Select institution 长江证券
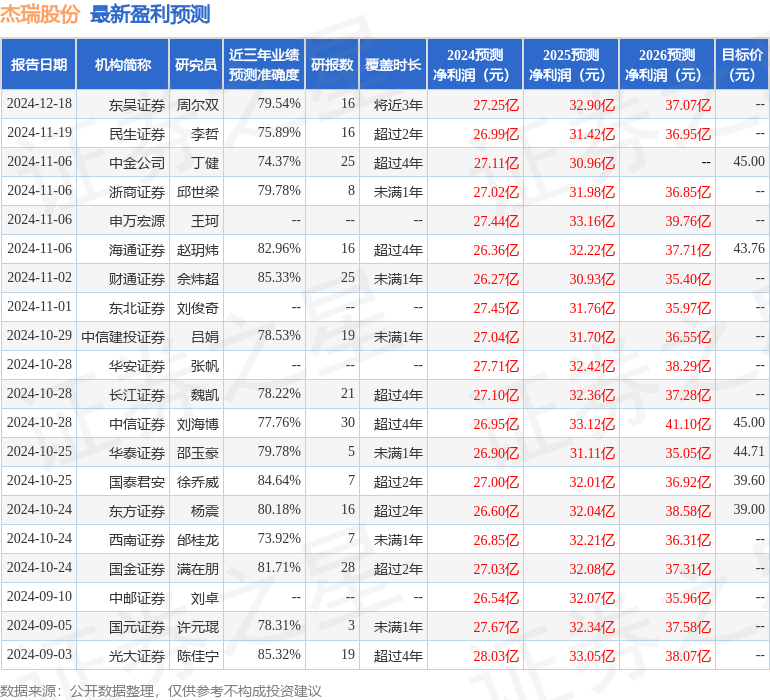 point(137,395)
